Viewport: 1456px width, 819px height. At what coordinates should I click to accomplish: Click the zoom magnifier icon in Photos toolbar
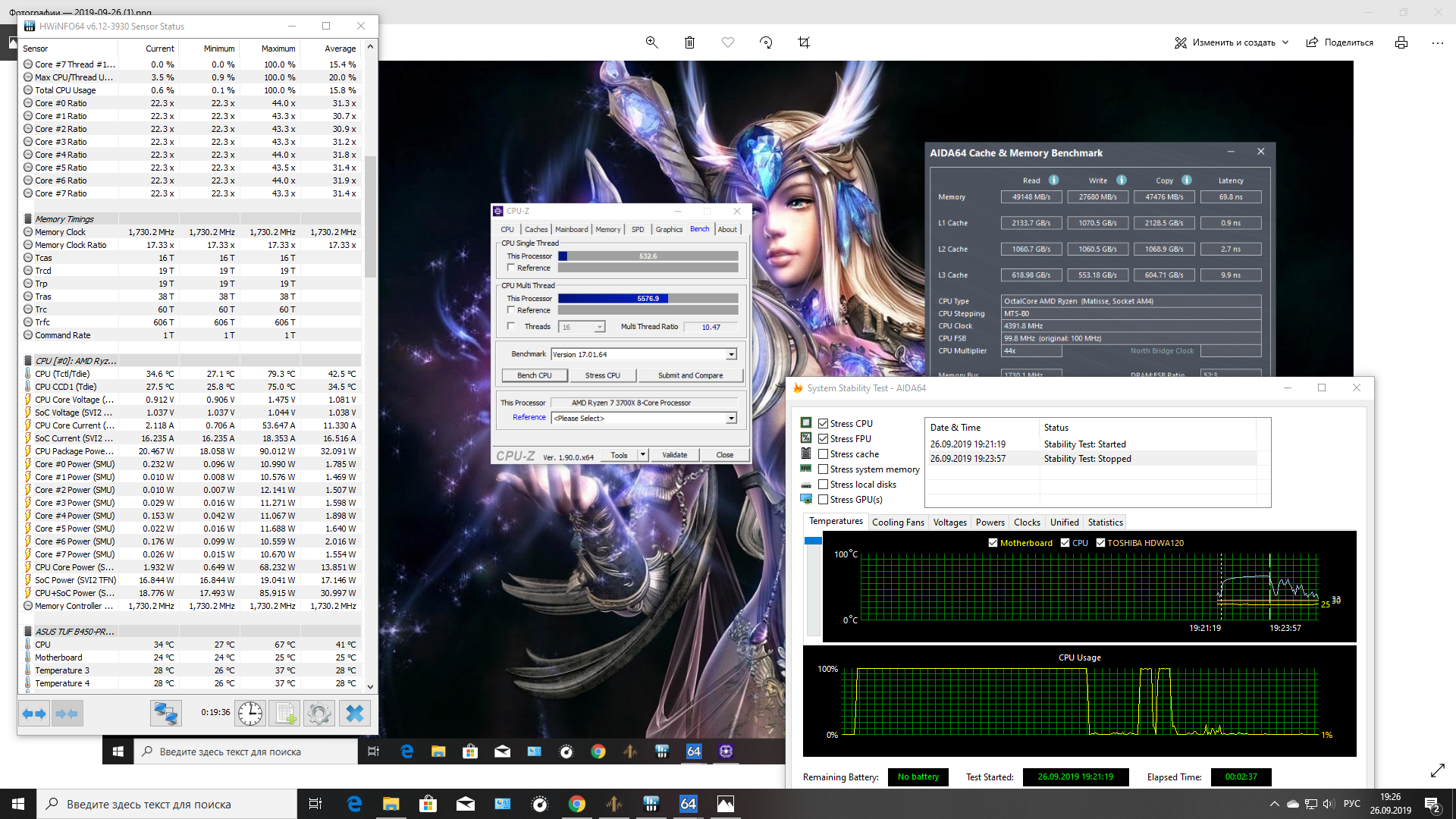651,42
